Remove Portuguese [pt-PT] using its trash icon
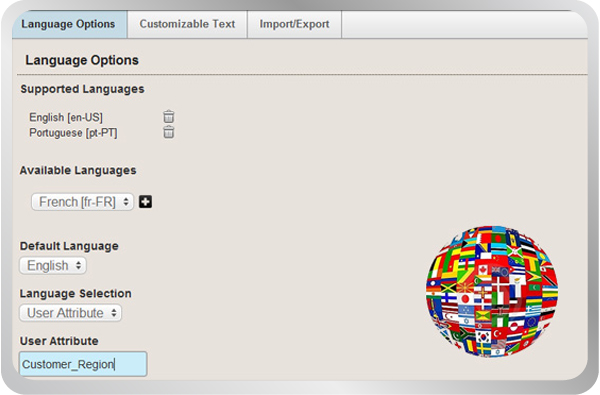 pyautogui.click(x=169, y=132)
